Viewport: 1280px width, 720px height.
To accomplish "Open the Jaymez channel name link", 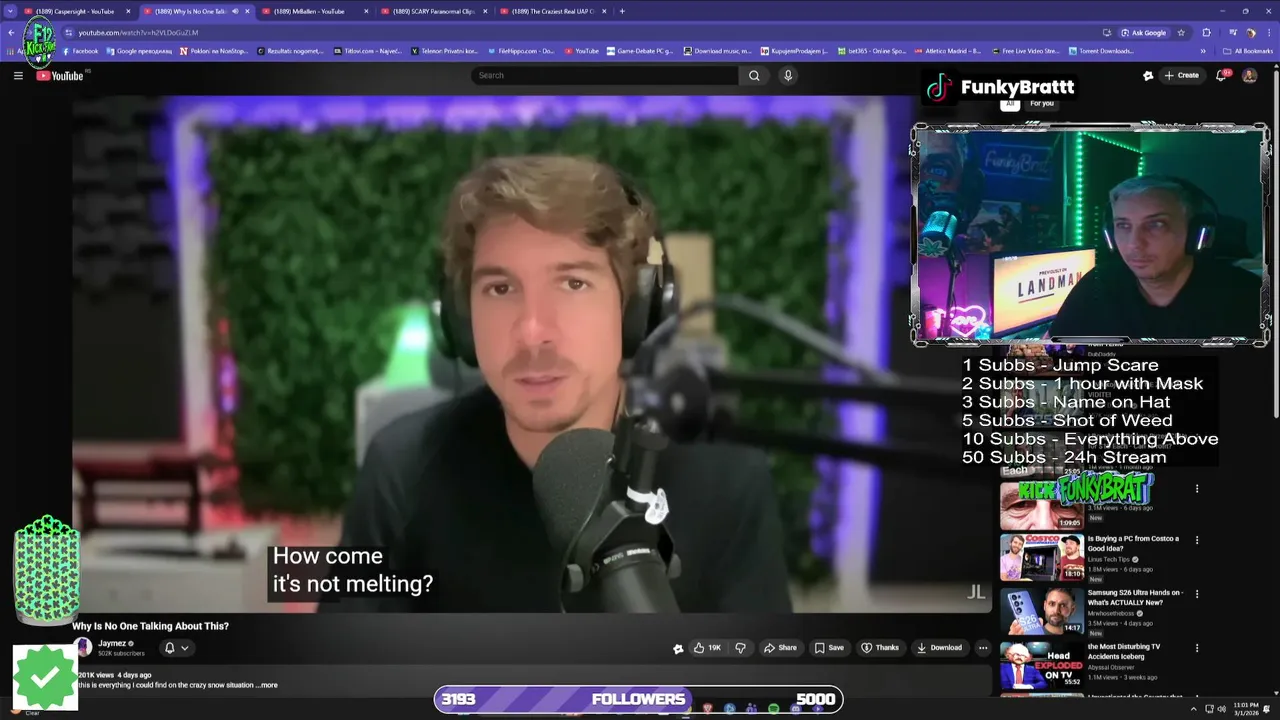I will pyautogui.click(x=112, y=644).
